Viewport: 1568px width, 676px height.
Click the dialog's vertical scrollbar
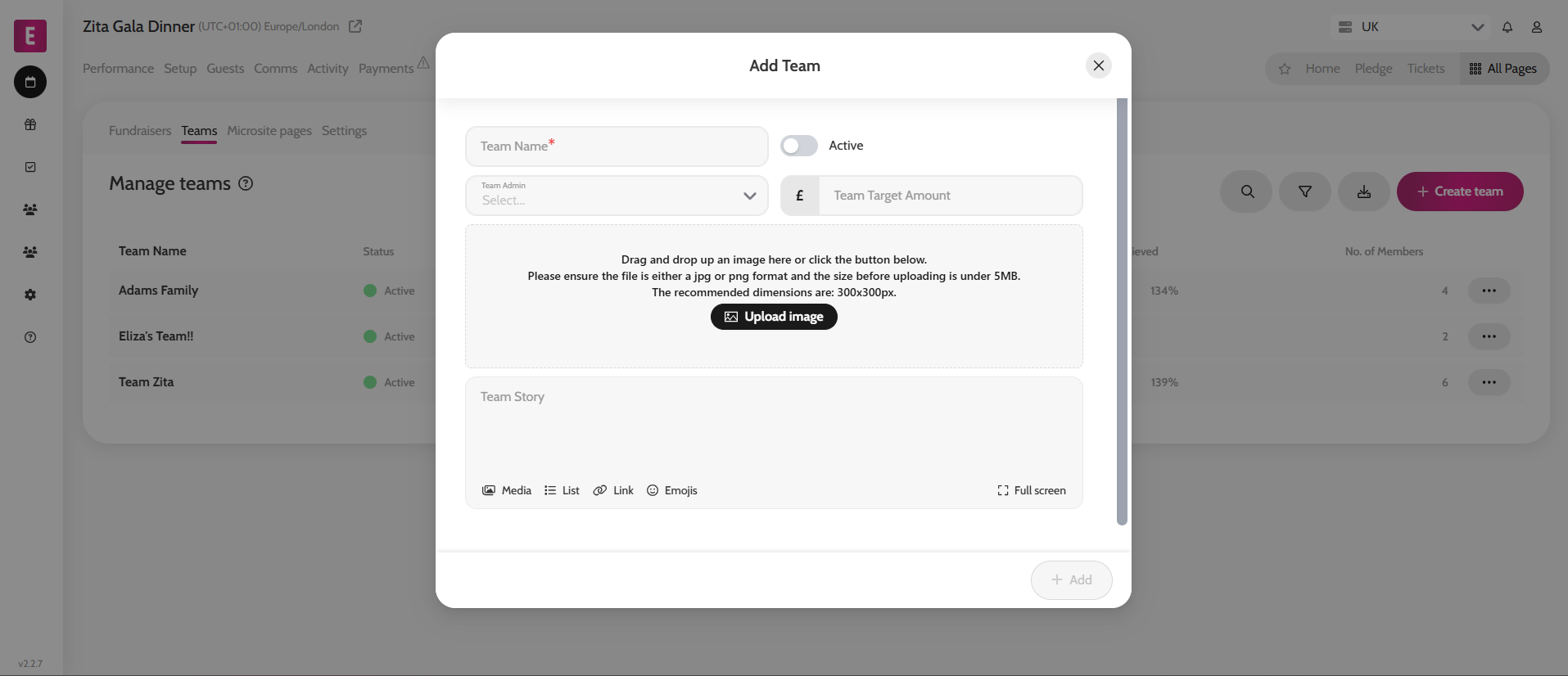(1122, 311)
